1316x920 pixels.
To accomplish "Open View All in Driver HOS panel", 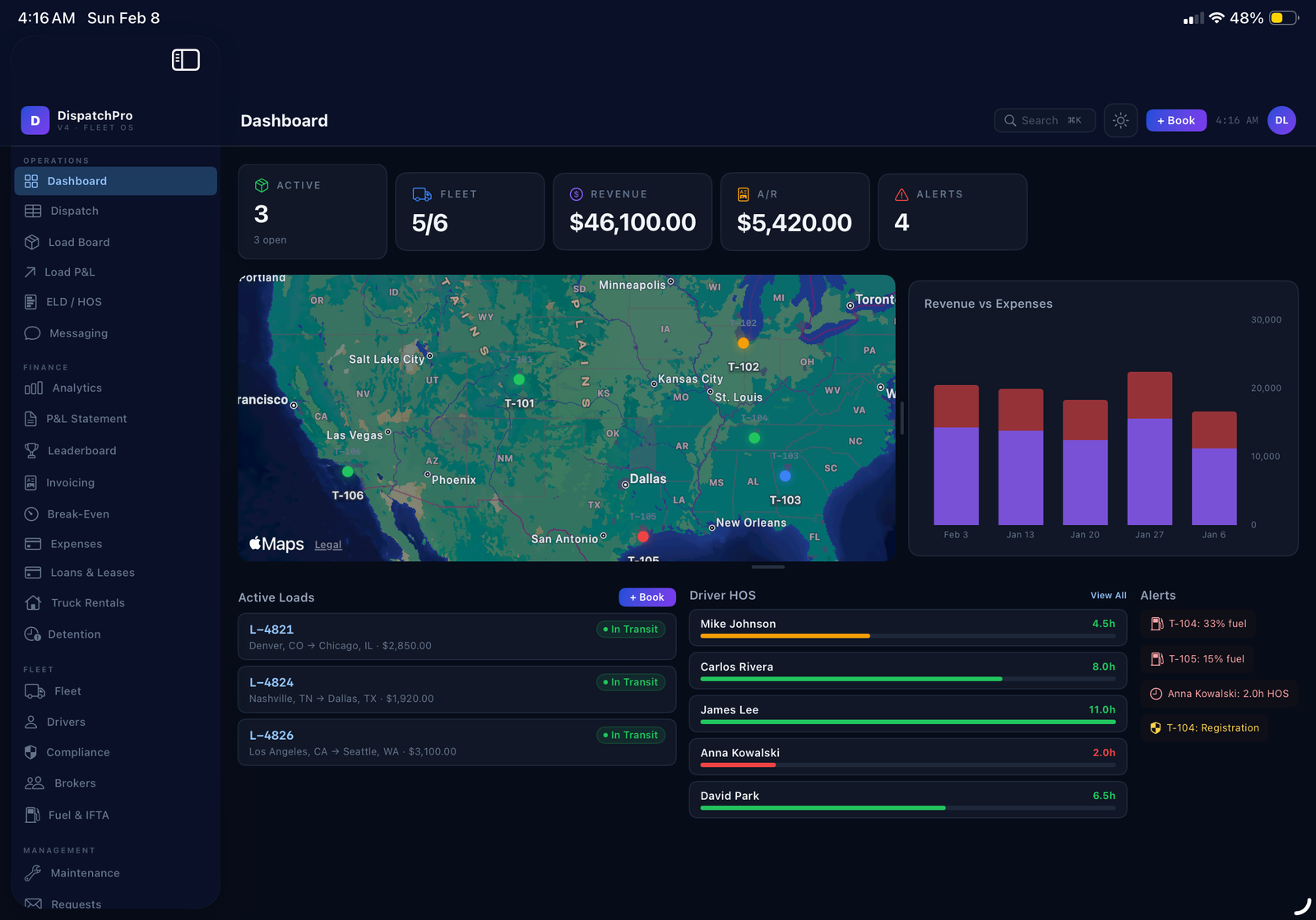I will (x=1108, y=595).
